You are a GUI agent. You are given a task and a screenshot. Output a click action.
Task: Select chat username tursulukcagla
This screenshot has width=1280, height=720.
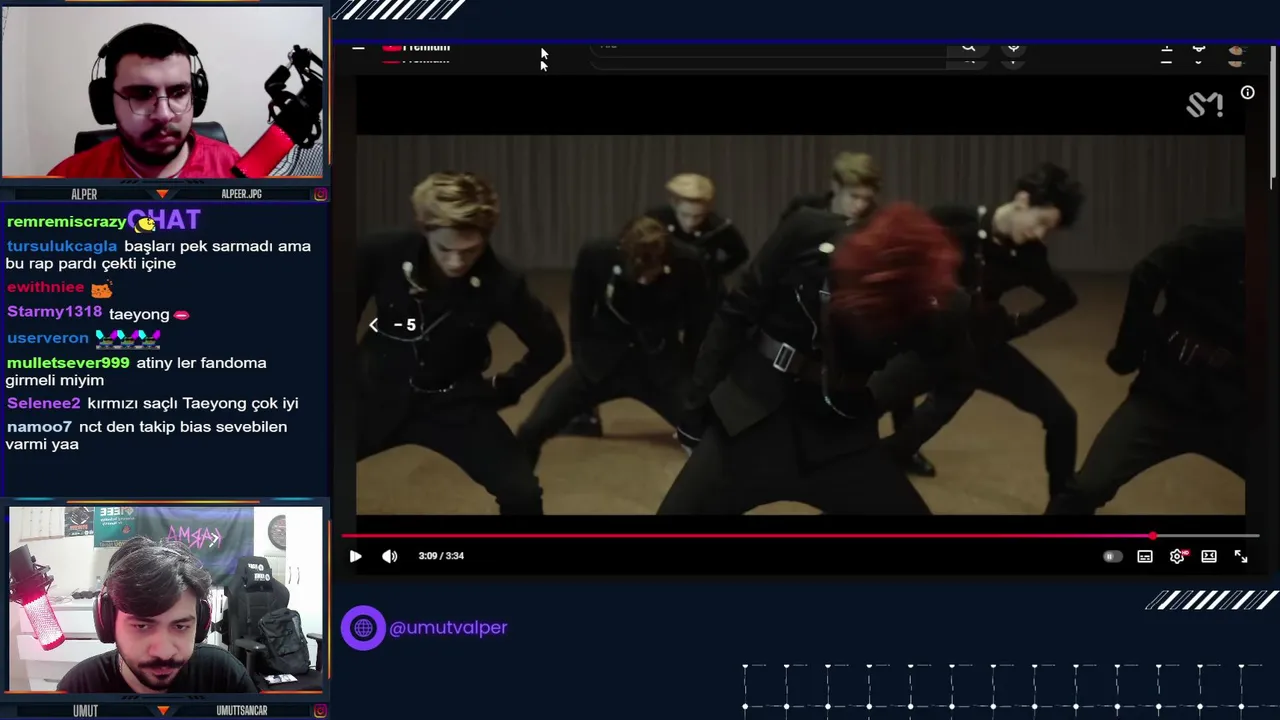(62, 246)
